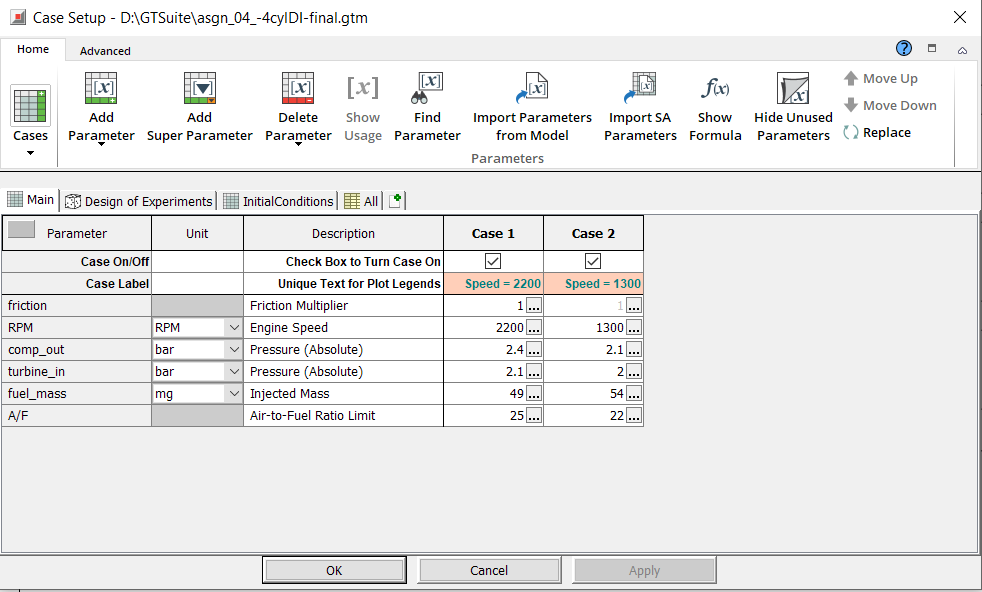Click the Hide Unused Parameters icon
Viewport: 982px width, 592px height.
click(x=793, y=88)
